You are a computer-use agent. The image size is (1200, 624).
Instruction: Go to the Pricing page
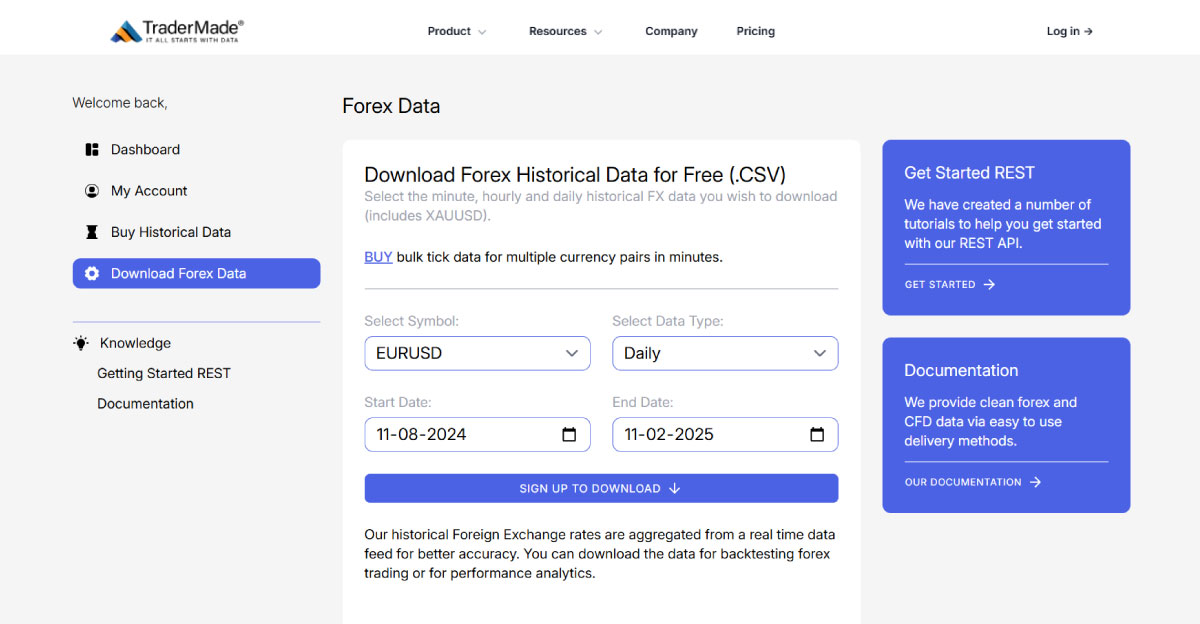[756, 32]
